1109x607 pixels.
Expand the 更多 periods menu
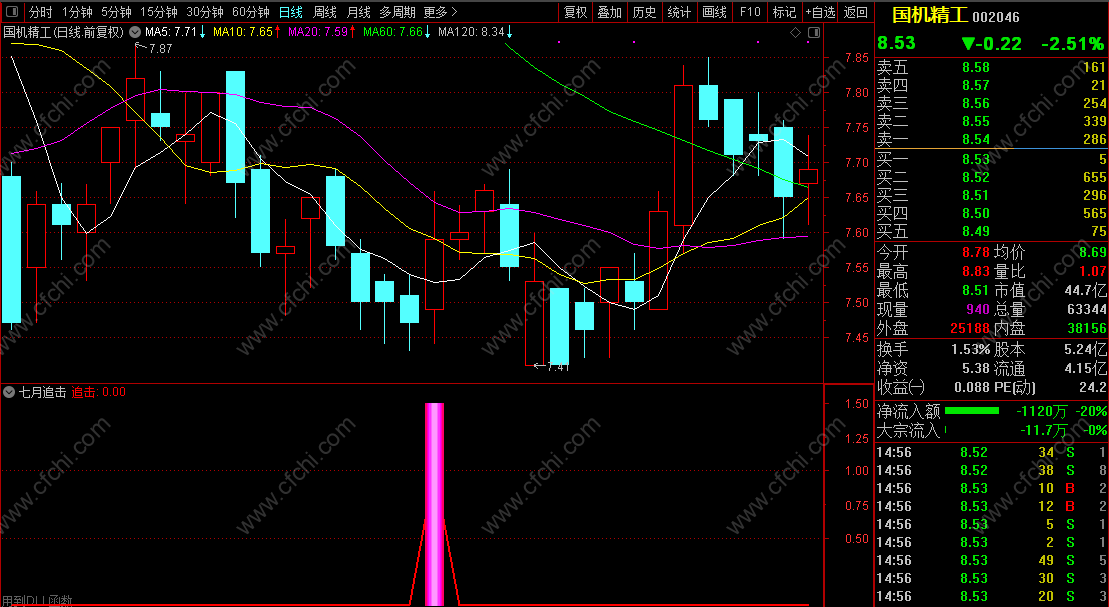point(441,12)
